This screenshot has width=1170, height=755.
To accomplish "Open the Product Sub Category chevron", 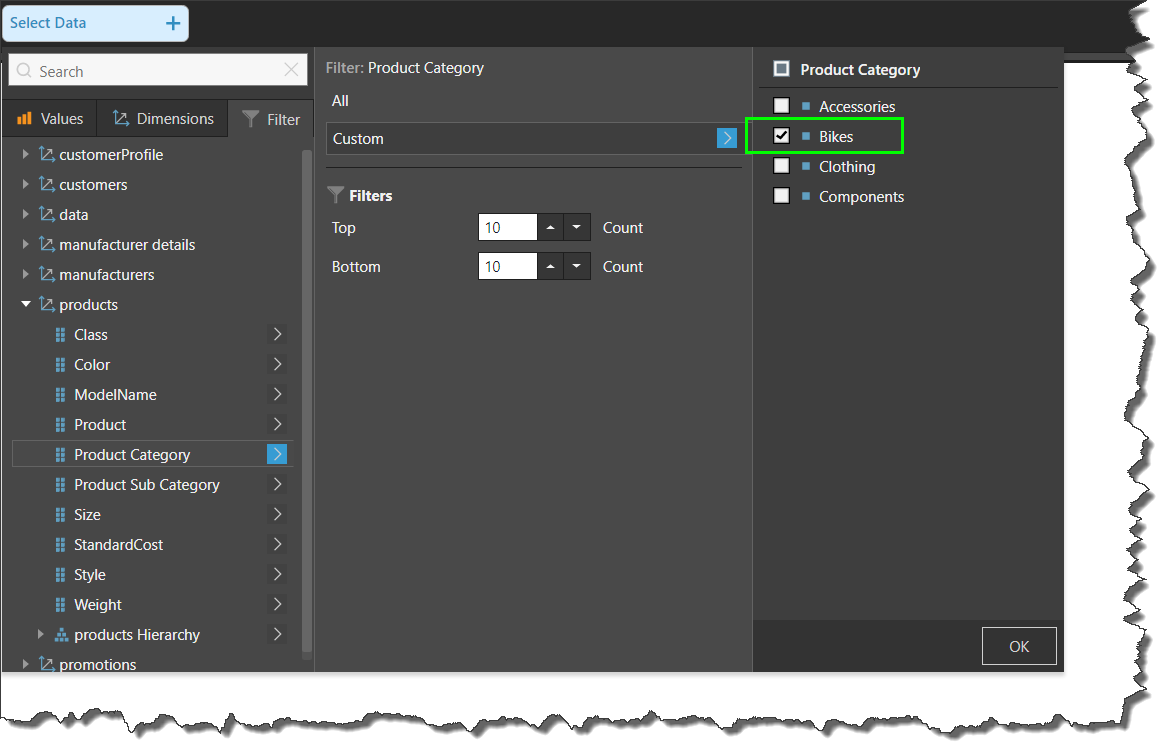I will click(x=277, y=484).
